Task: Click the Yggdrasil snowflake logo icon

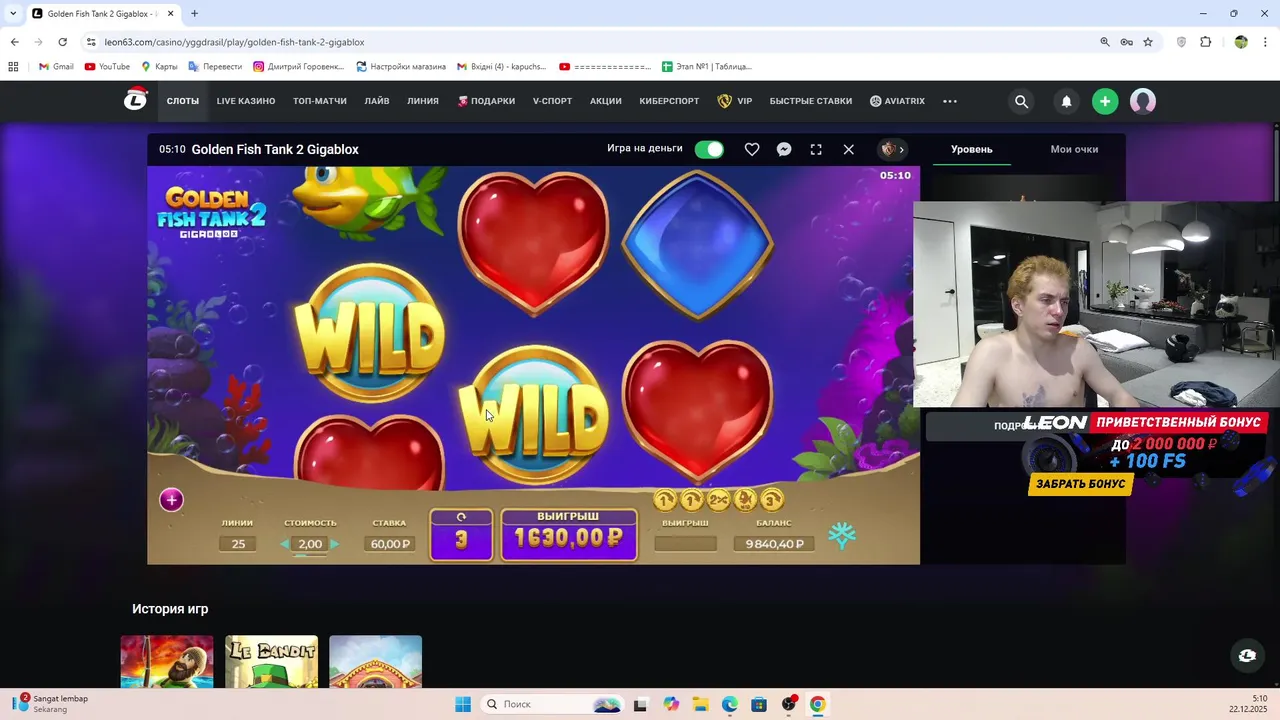Action: tap(842, 536)
